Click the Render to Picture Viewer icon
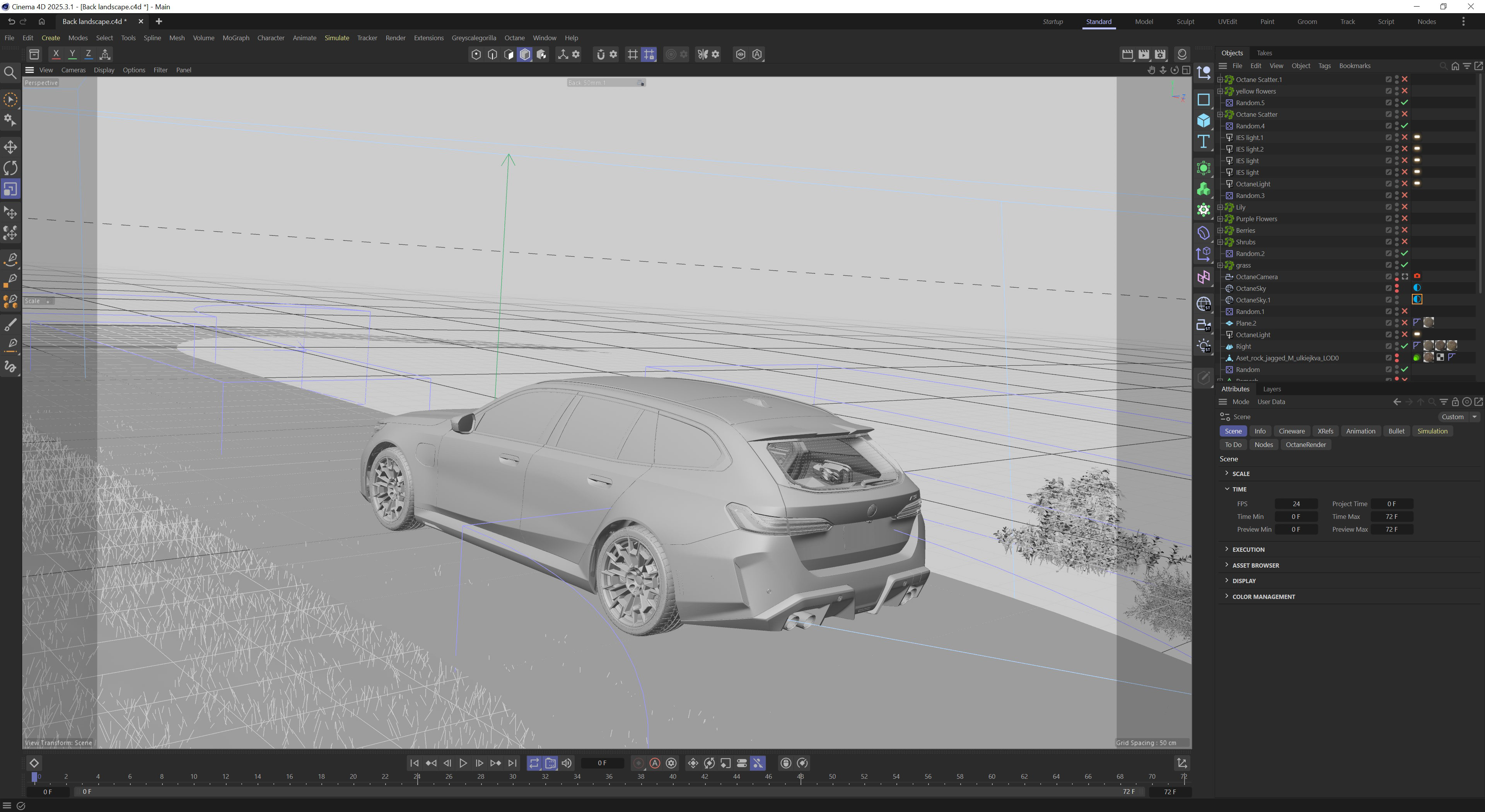1485x812 pixels. pyautogui.click(x=1144, y=54)
